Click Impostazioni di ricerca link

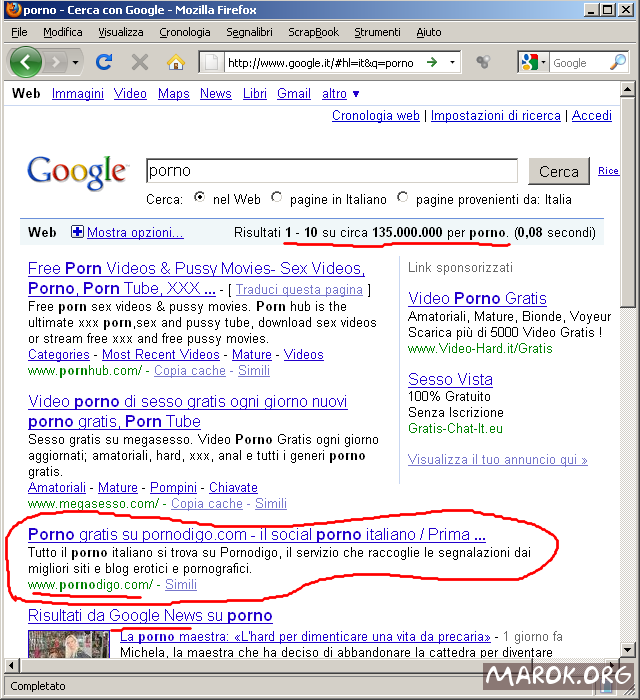tap(495, 115)
